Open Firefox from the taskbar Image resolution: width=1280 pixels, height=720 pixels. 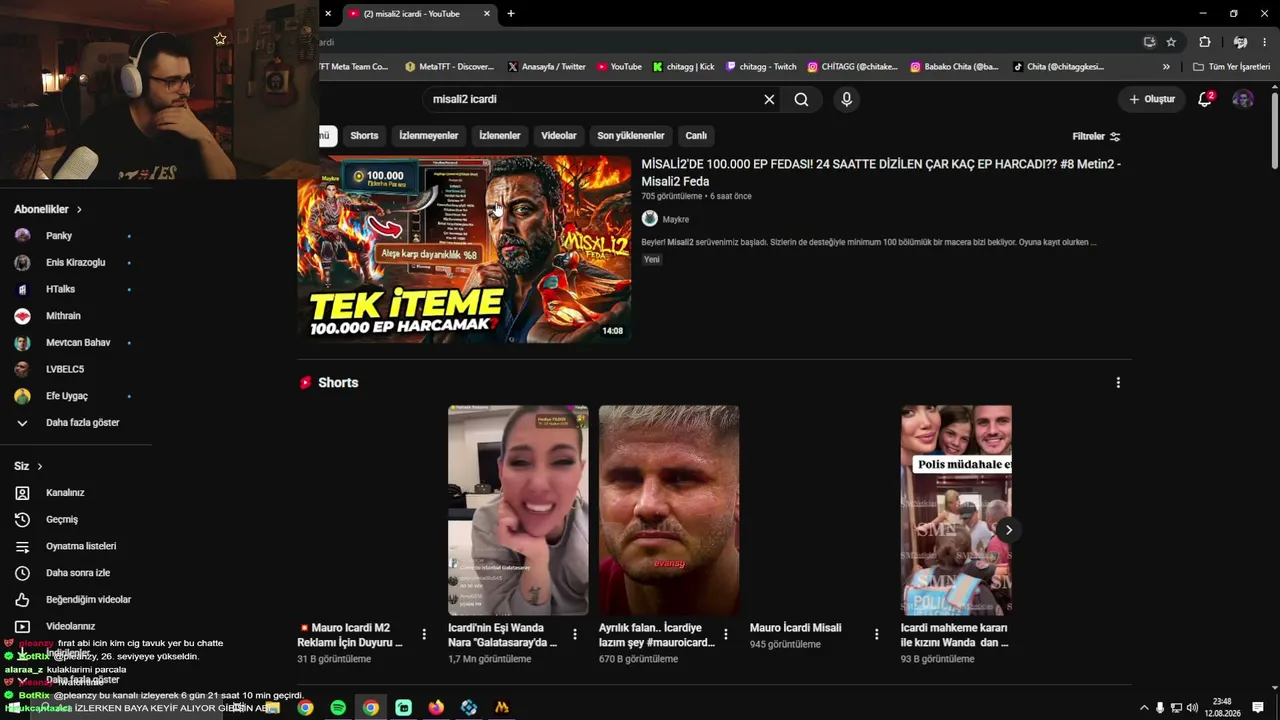(436, 707)
